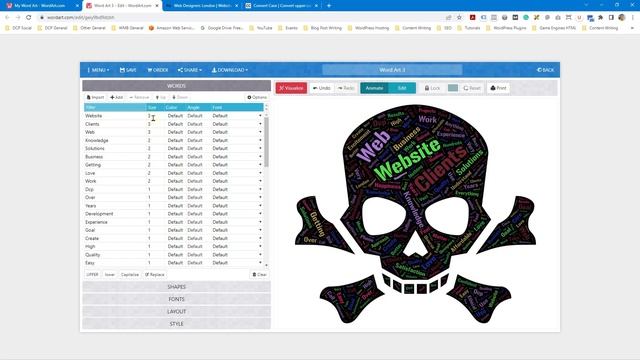This screenshot has width=640, height=360.
Task: Click the Remove word button
Action: click(139, 98)
